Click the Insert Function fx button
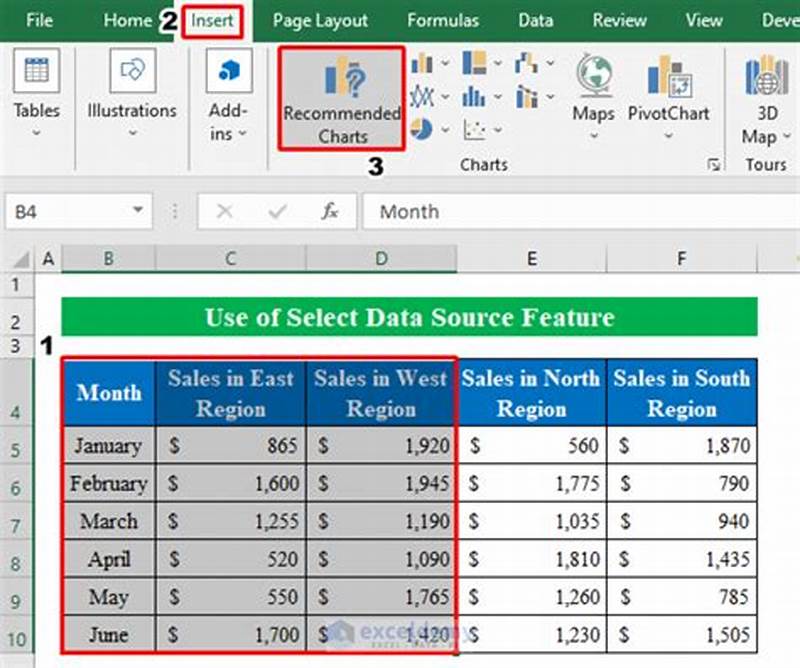The image size is (800, 668). 330,211
